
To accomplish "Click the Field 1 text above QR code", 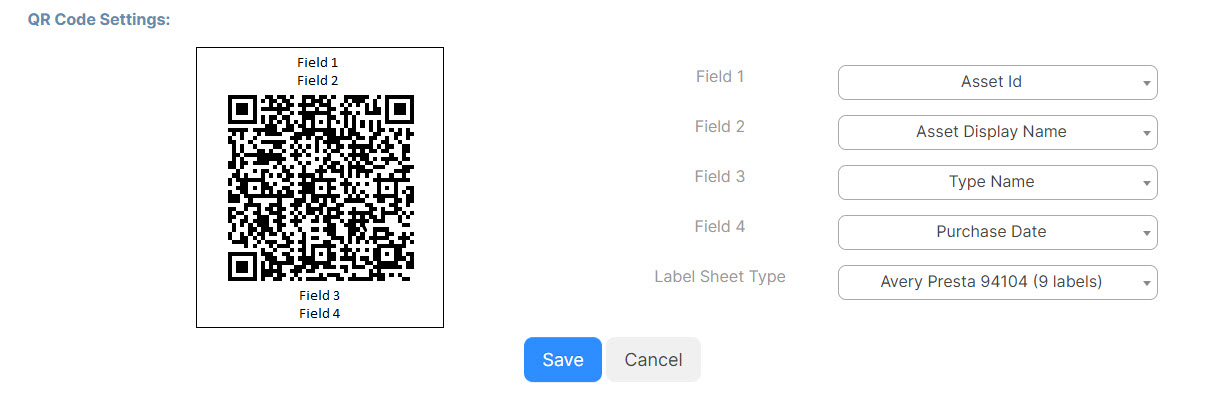I will pos(319,62).
